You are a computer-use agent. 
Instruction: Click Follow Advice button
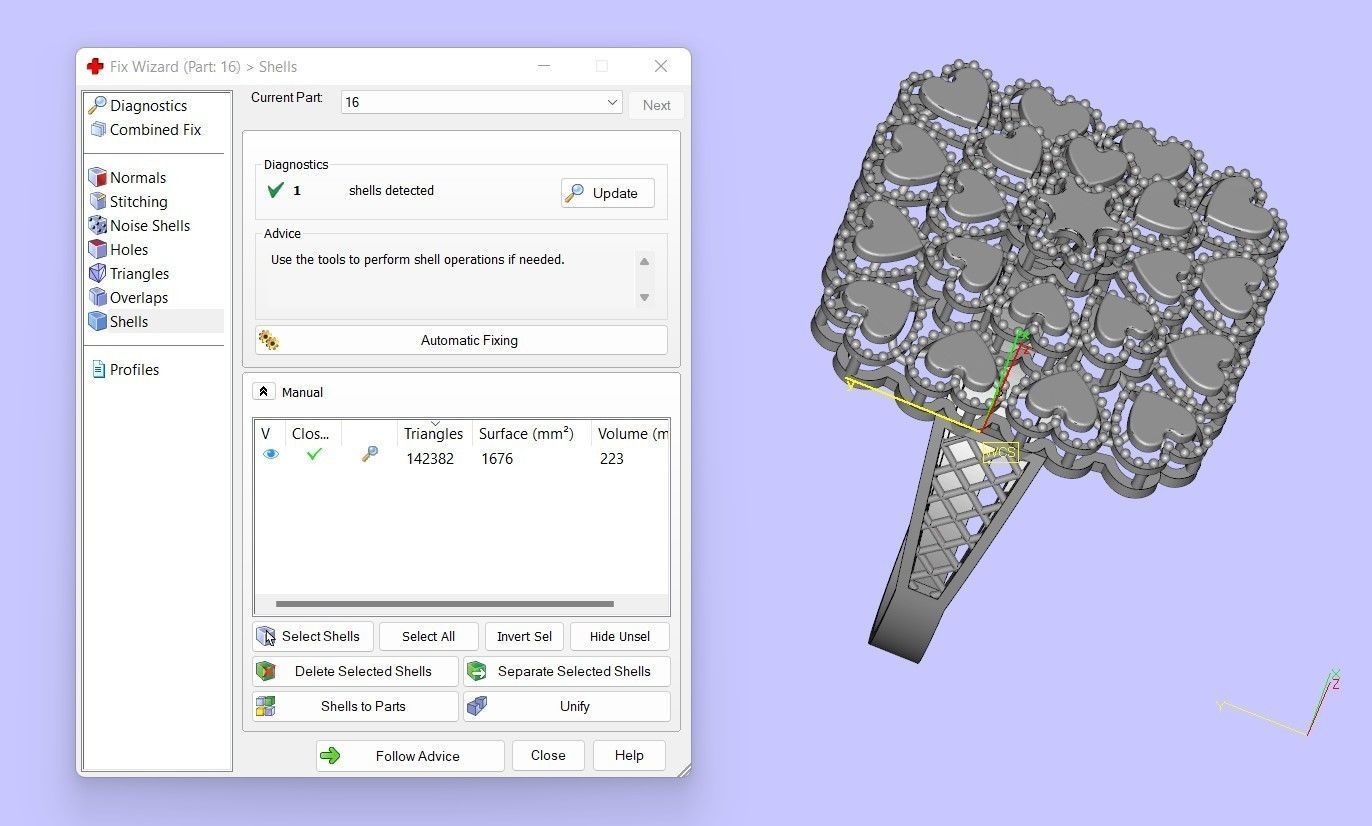[x=410, y=756]
